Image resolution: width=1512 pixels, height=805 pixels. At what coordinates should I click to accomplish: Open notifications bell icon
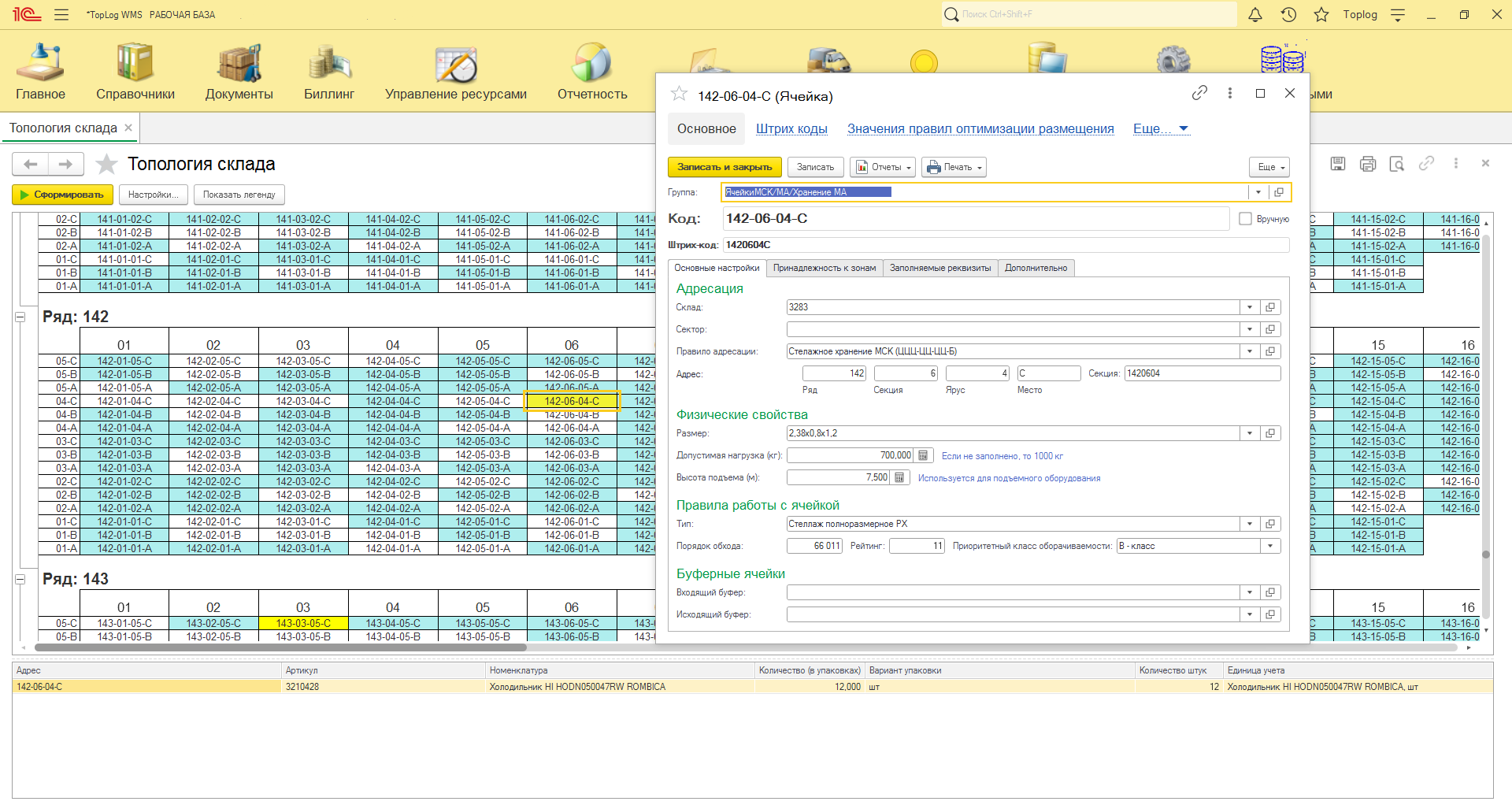click(1255, 14)
